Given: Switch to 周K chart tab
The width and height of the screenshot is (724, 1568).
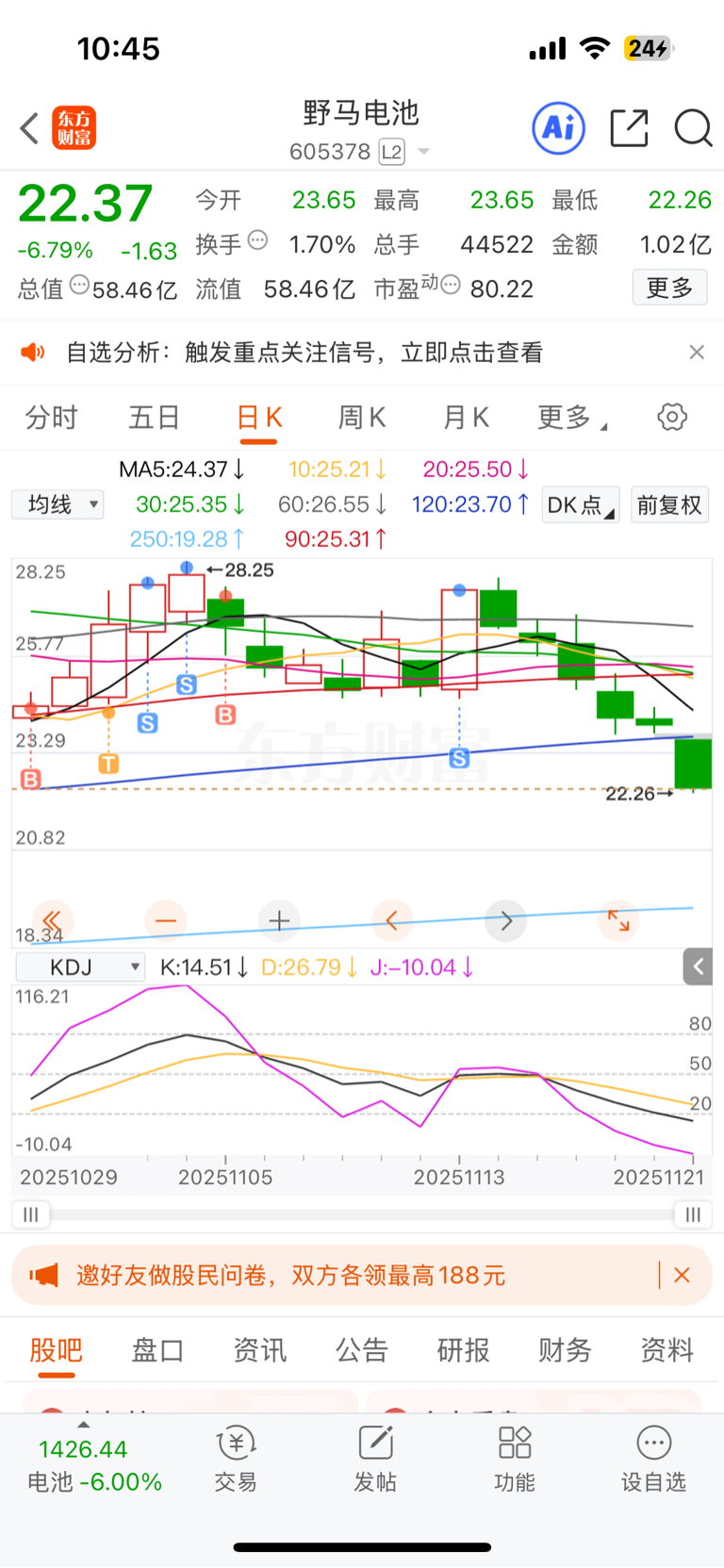Looking at the screenshot, I should pos(362,418).
